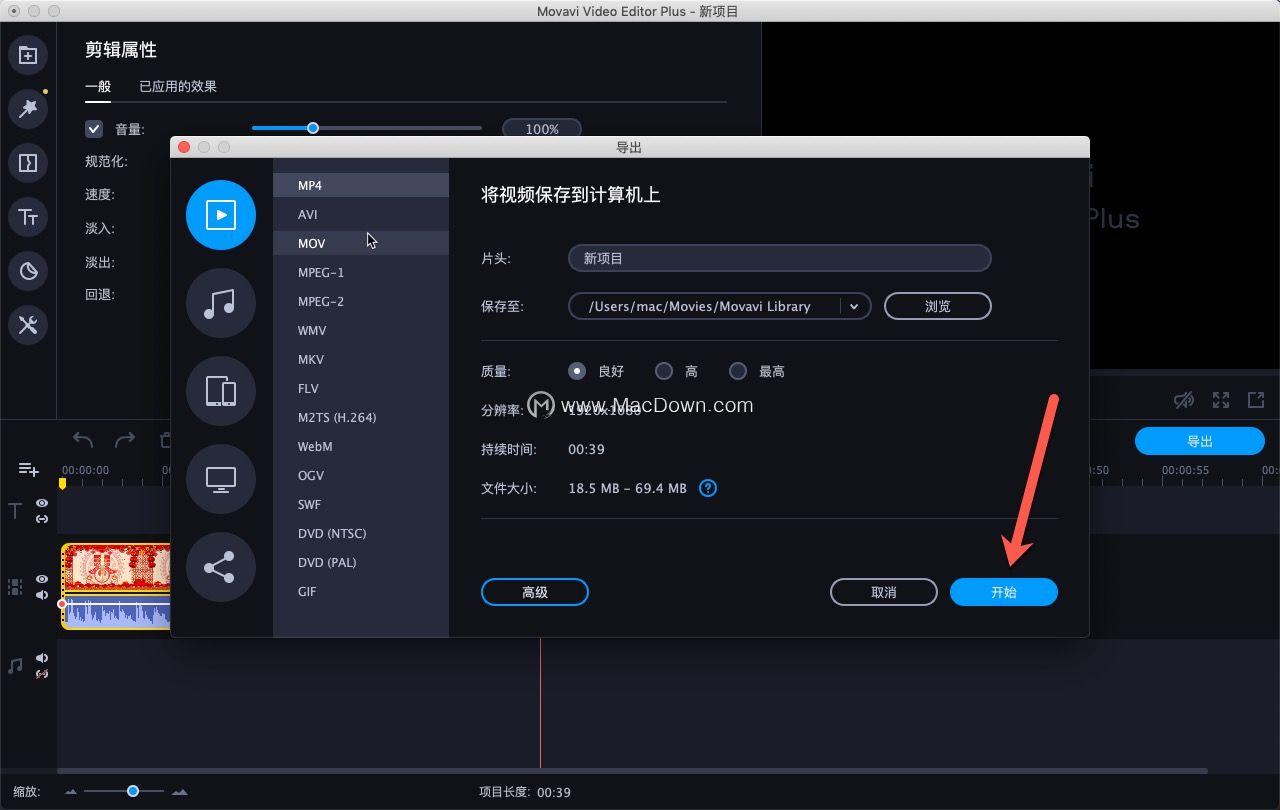The image size is (1280, 810).
Task: Click zoom in icon beside zoom slider
Action: (180, 792)
